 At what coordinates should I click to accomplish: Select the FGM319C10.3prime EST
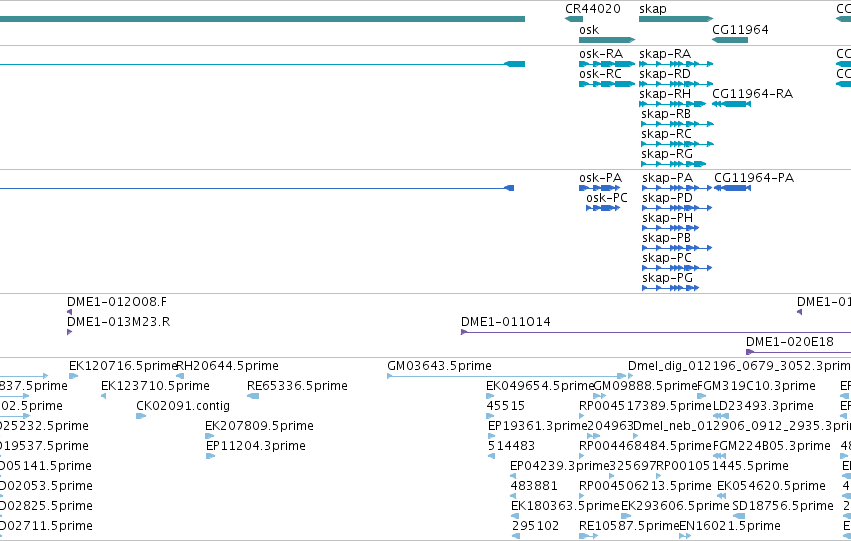[701, 396]
